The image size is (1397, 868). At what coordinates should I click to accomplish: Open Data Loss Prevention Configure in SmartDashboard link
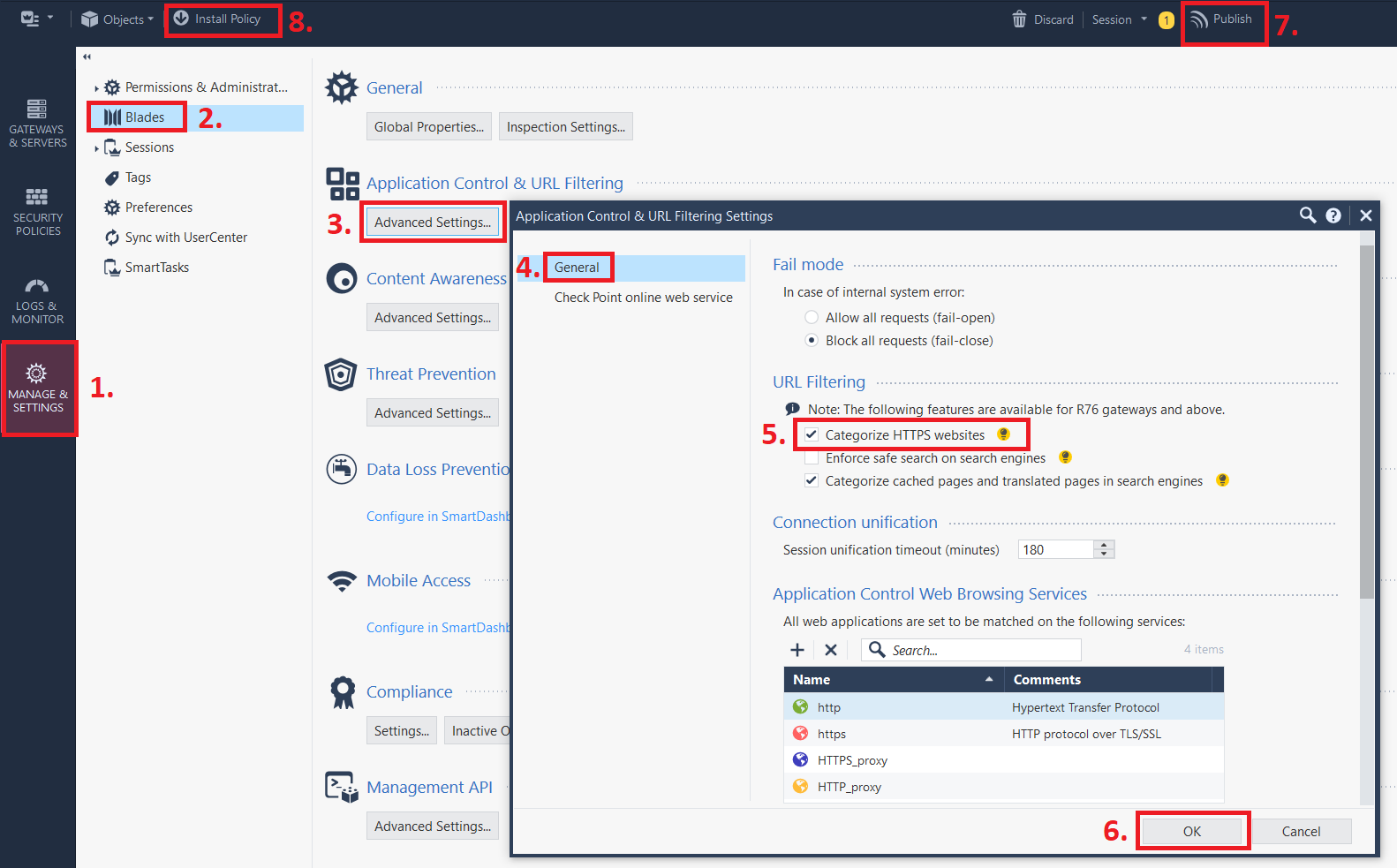point(438,516)
